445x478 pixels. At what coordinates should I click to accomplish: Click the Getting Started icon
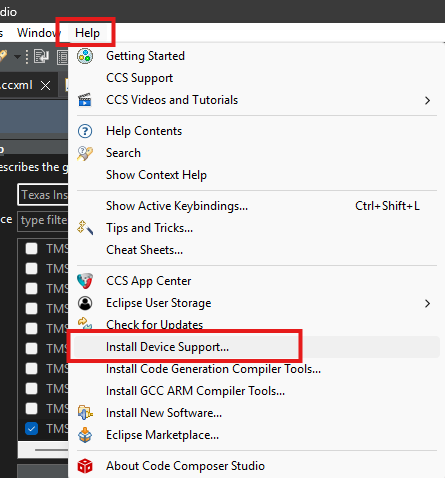pyautogui.click(x=85, y=56)
